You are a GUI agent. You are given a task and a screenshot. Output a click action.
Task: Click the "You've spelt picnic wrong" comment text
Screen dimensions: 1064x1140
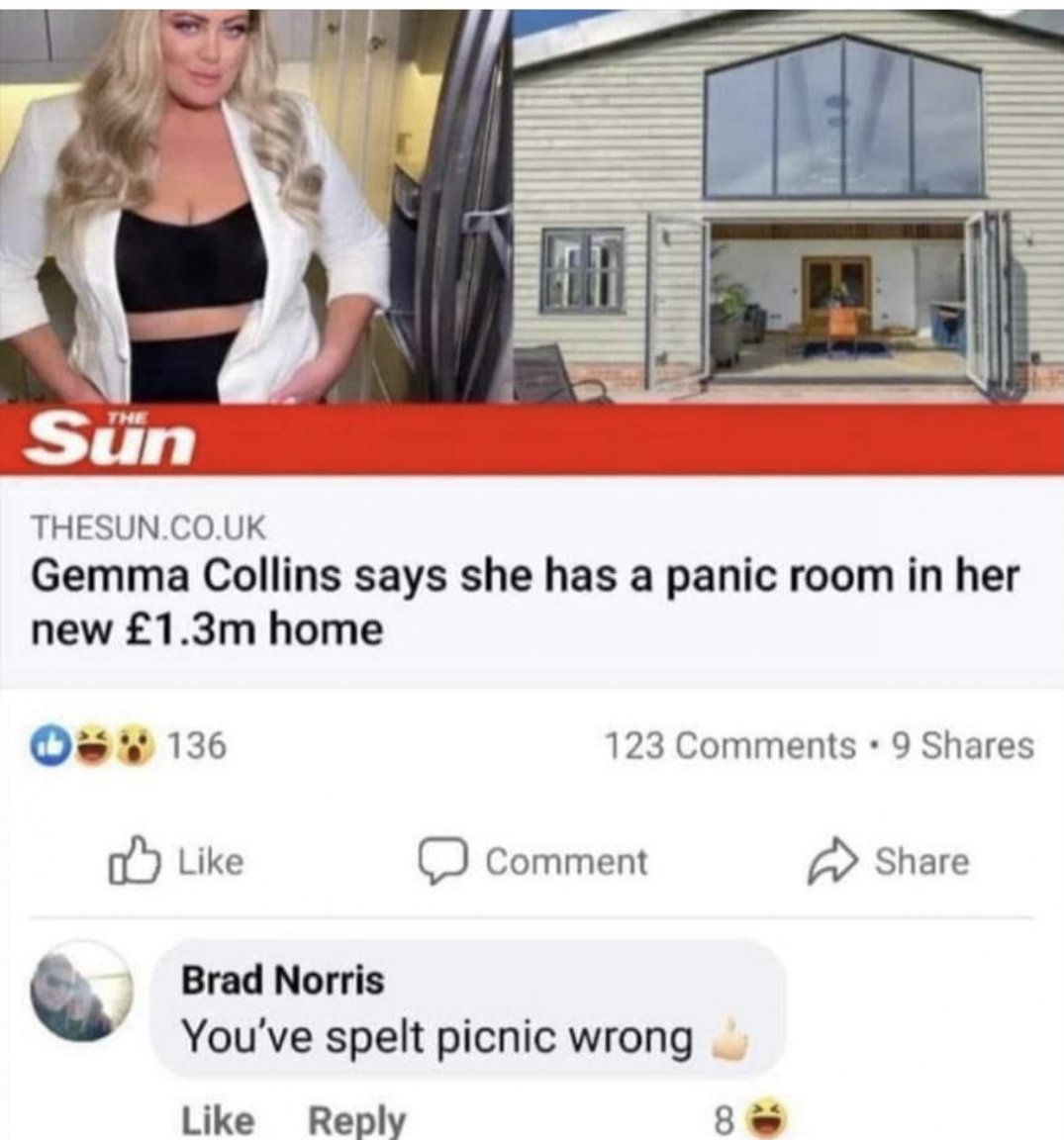click(x=436, y=1037)
